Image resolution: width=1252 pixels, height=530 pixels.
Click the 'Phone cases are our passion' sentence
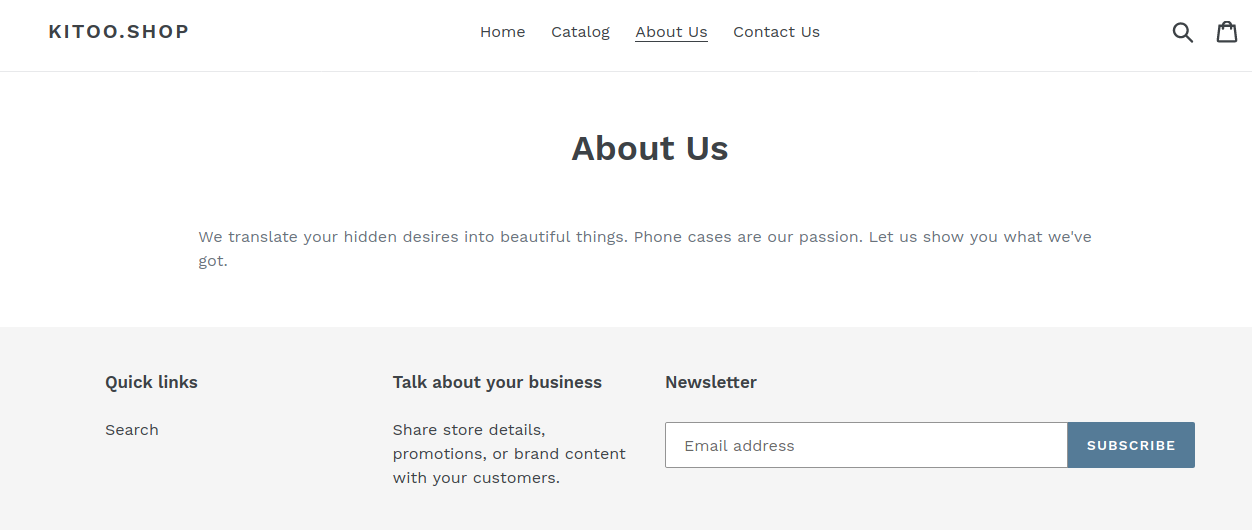(749, 237)
